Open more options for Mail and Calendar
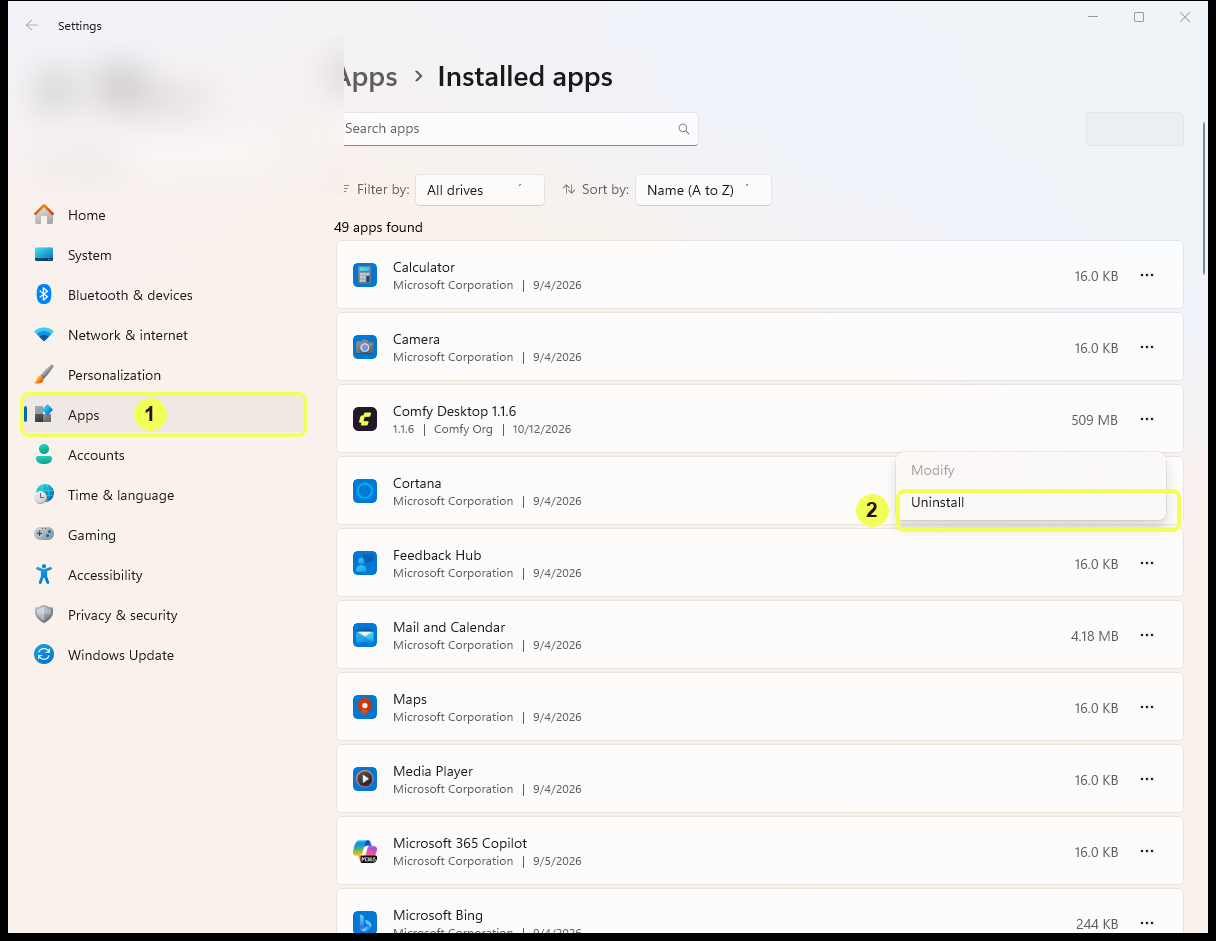This screenshot has width=1216, height=941. pos(1147,635)
